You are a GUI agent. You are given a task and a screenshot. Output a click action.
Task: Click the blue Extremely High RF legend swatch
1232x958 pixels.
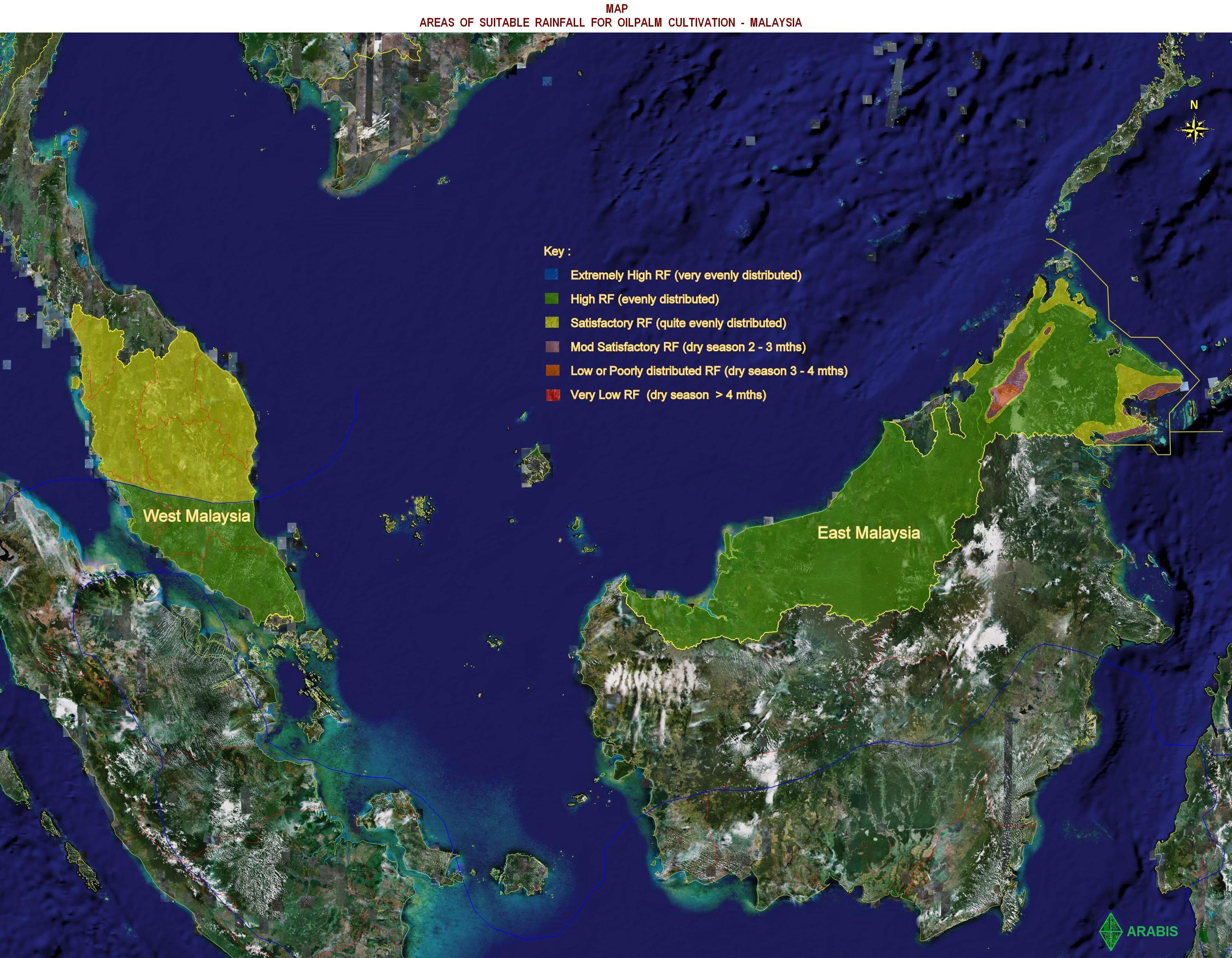tap(552, 275)
